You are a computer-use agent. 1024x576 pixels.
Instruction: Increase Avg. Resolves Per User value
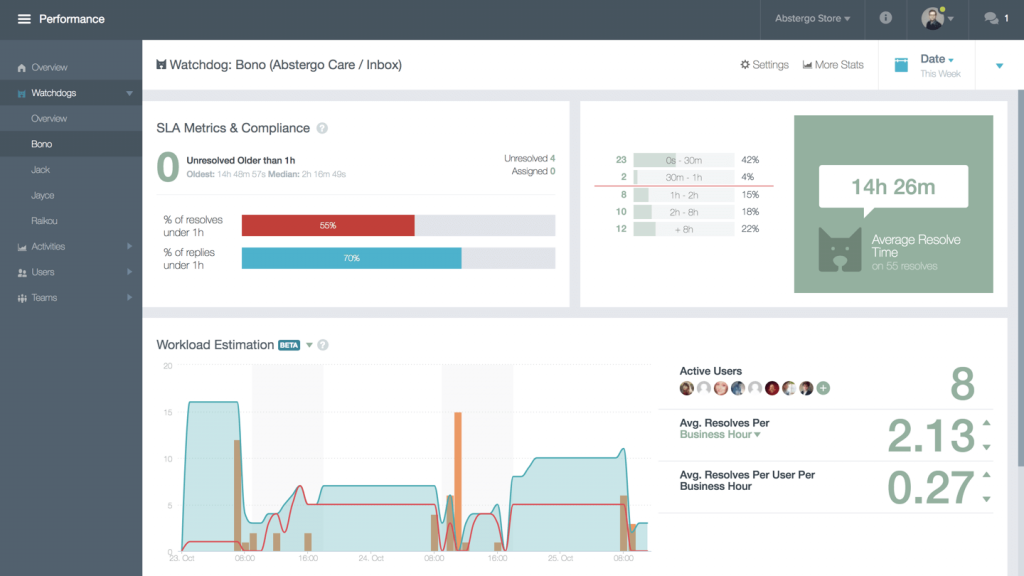tap(987, 475)
